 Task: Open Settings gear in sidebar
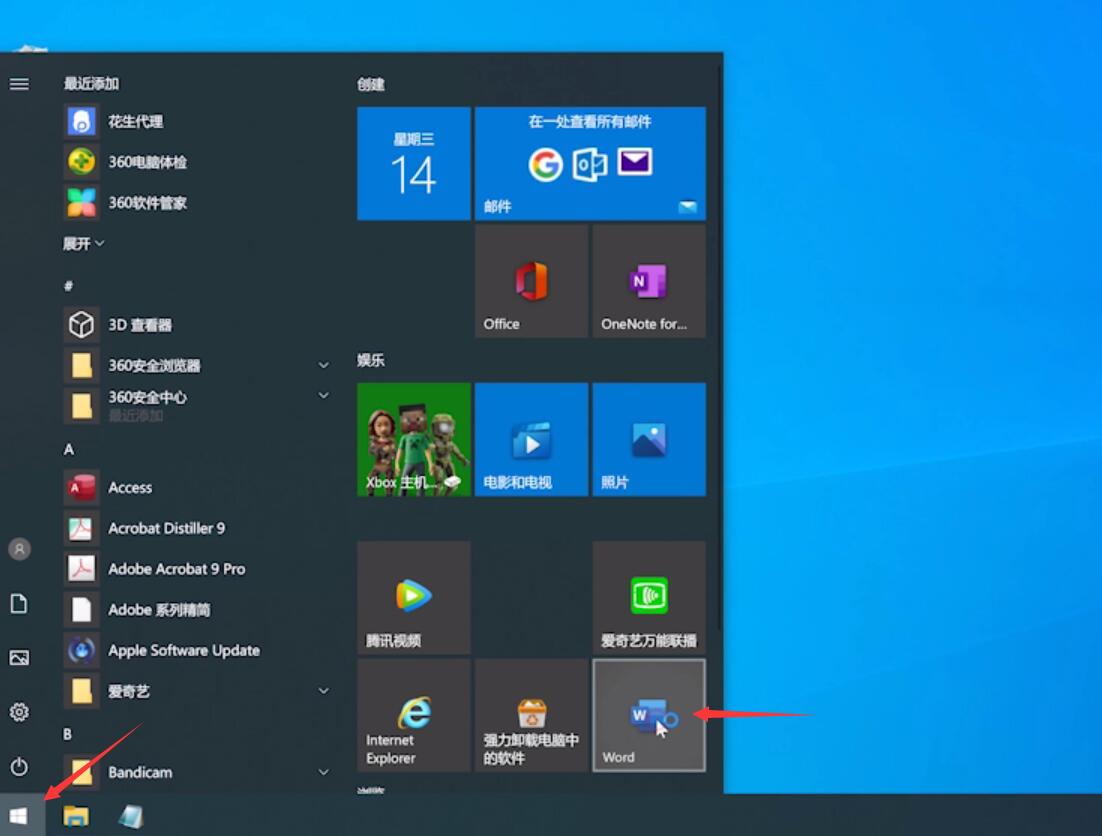click(x=20, y=712)
